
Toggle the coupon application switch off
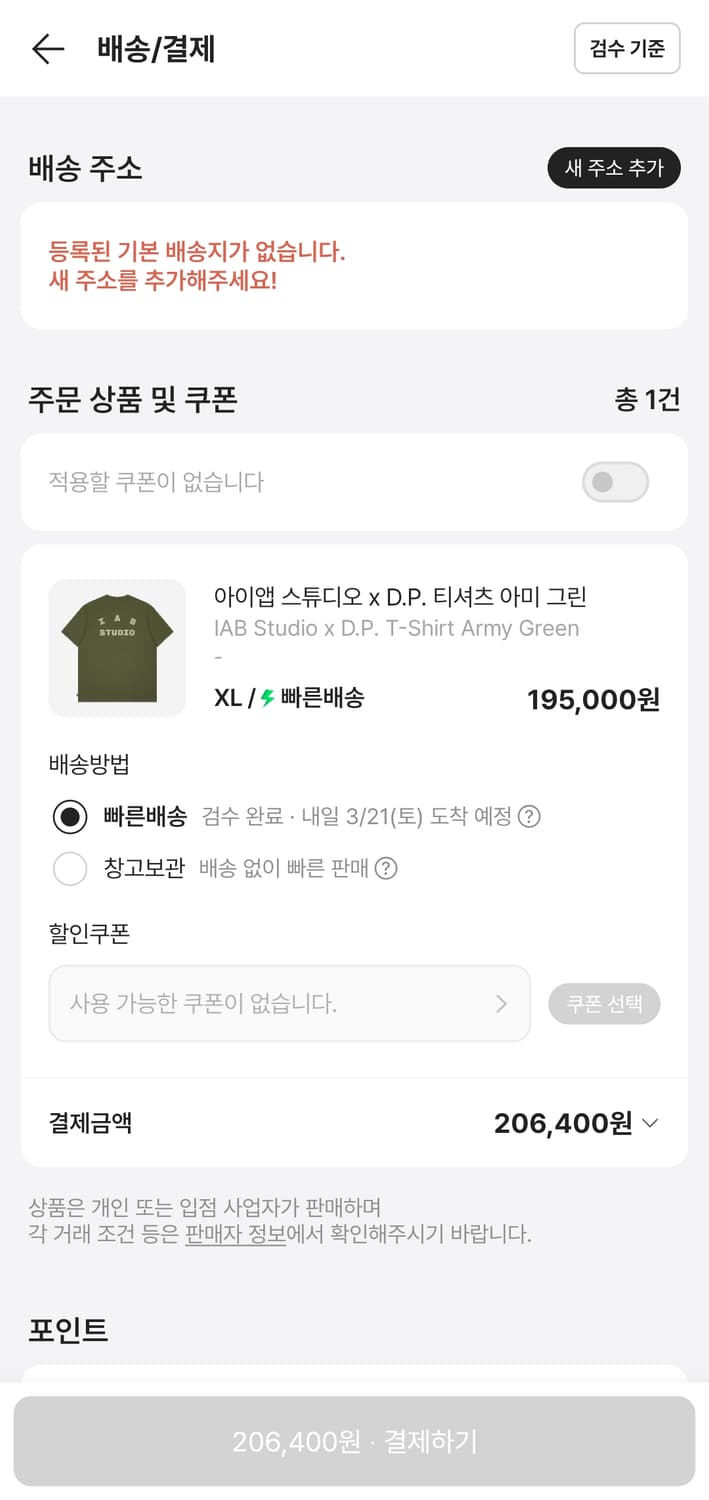[614, 482]
